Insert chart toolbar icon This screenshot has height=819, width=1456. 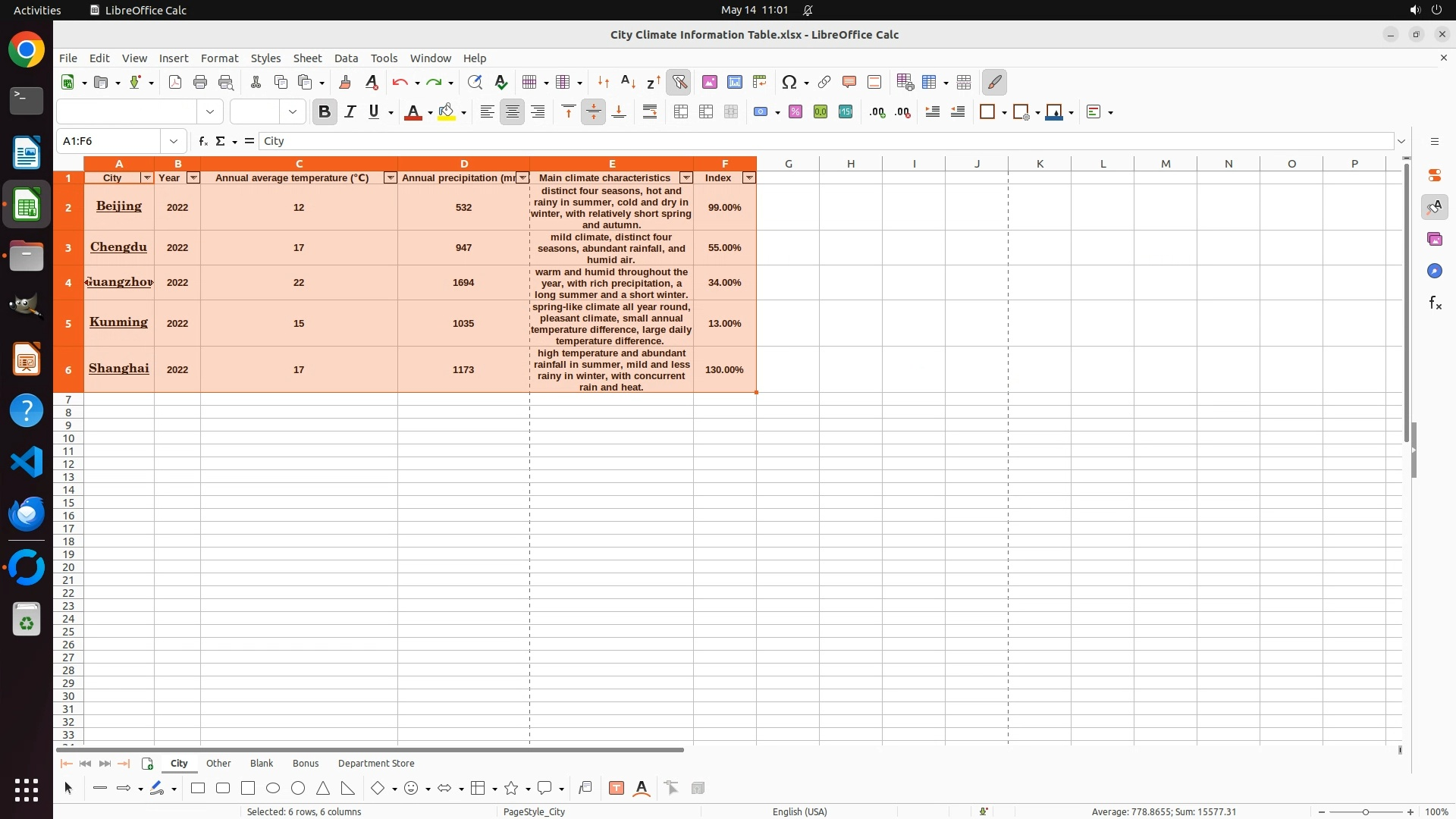point(735,82)
